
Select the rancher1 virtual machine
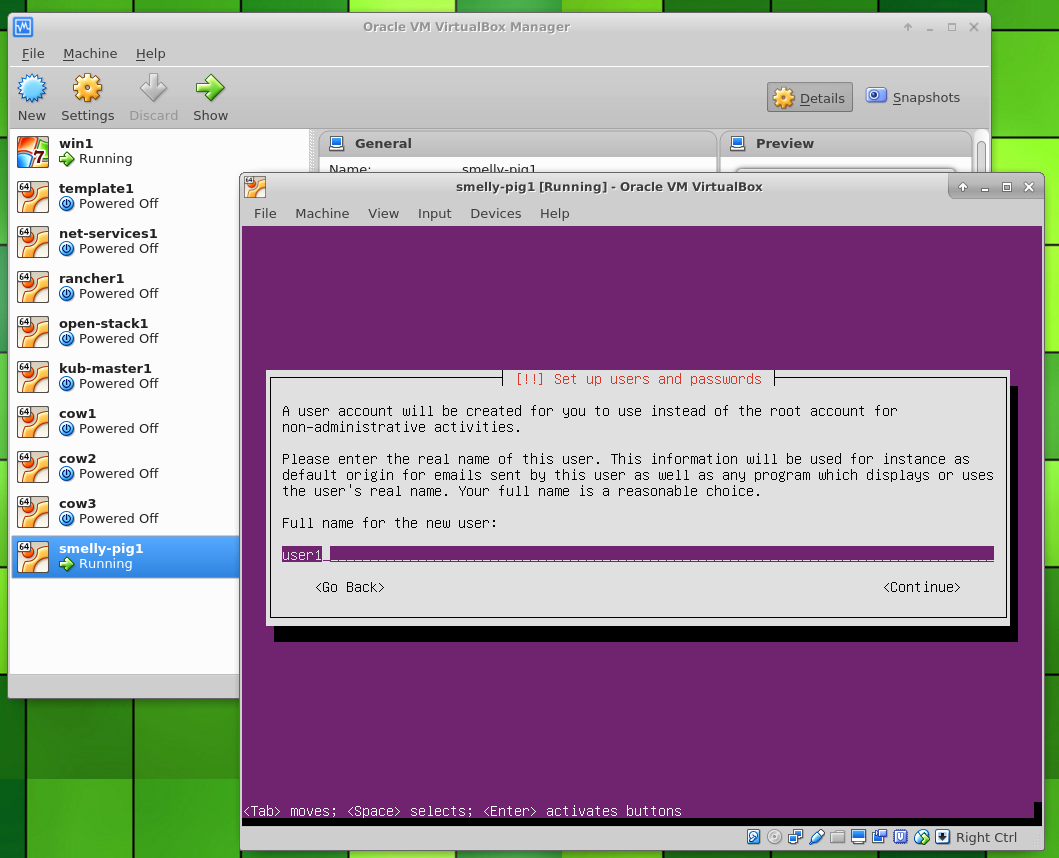[126, 286]
